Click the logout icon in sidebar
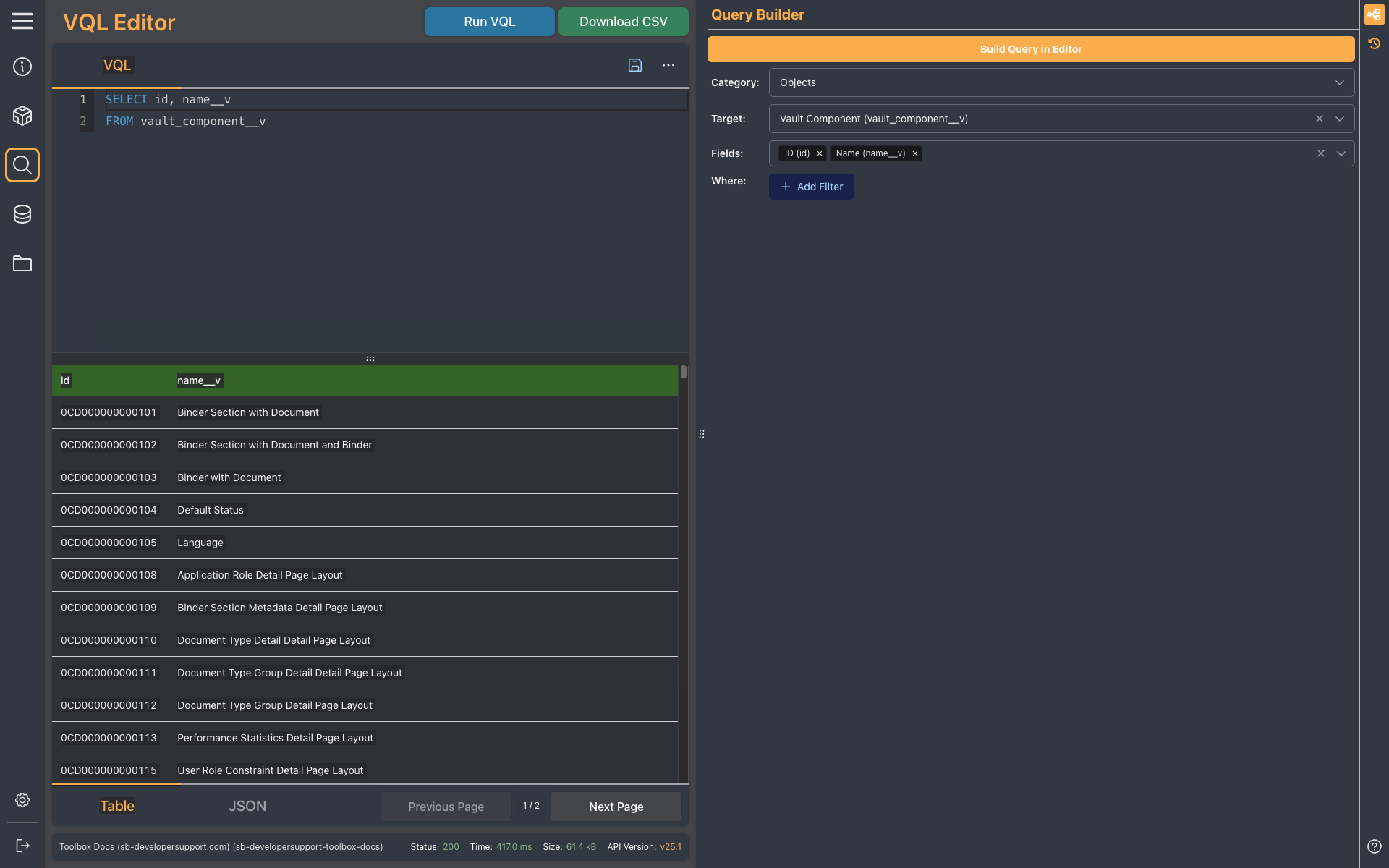Viewport: 1389px width, 868px height. (x=22, y=846)
